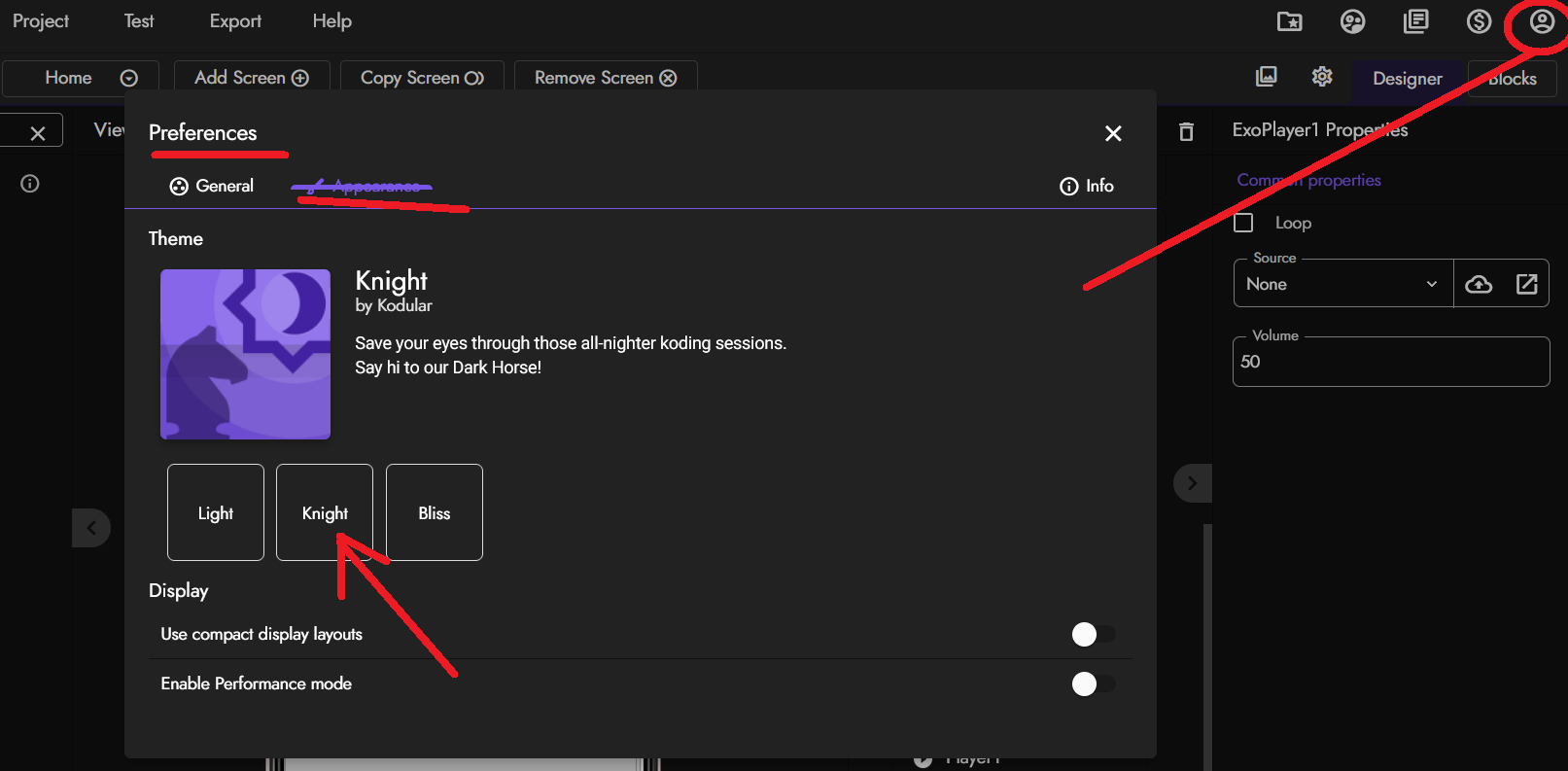Click the palette theme icon in top bar

[1352, 21]
